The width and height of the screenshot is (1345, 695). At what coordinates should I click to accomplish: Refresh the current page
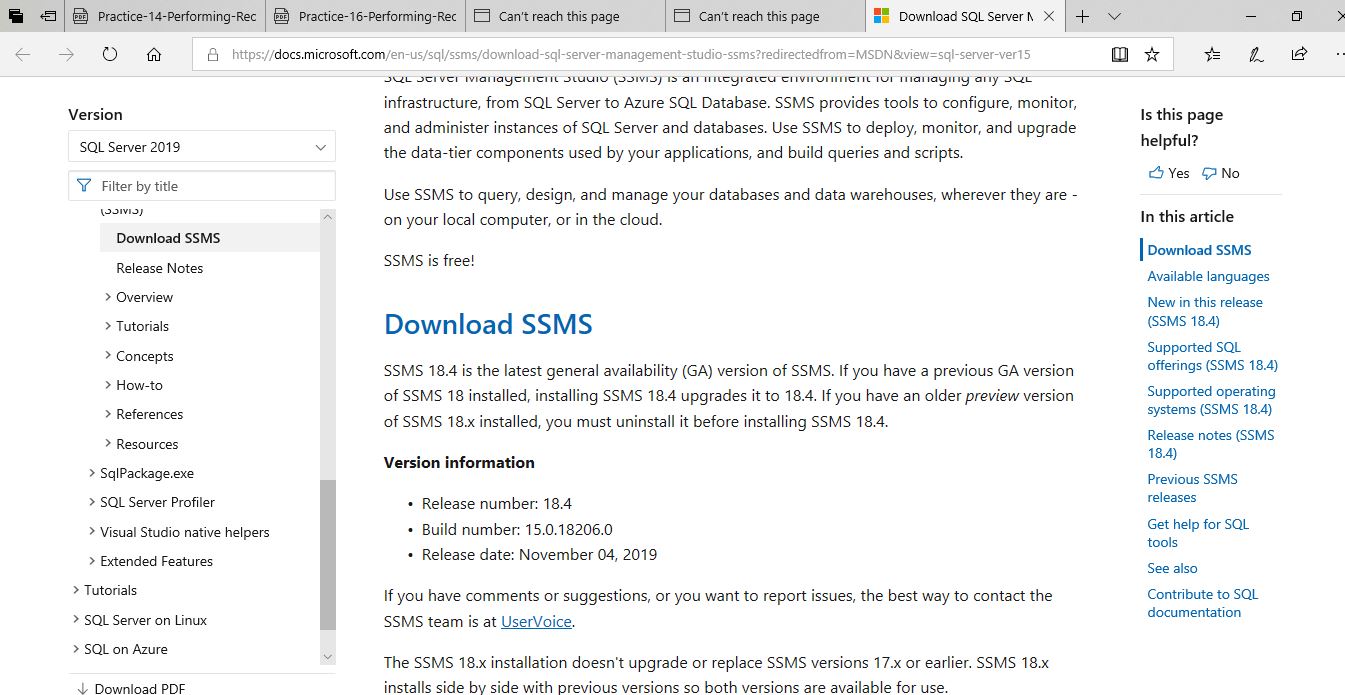pyautogui.click(x=110, y=55)
